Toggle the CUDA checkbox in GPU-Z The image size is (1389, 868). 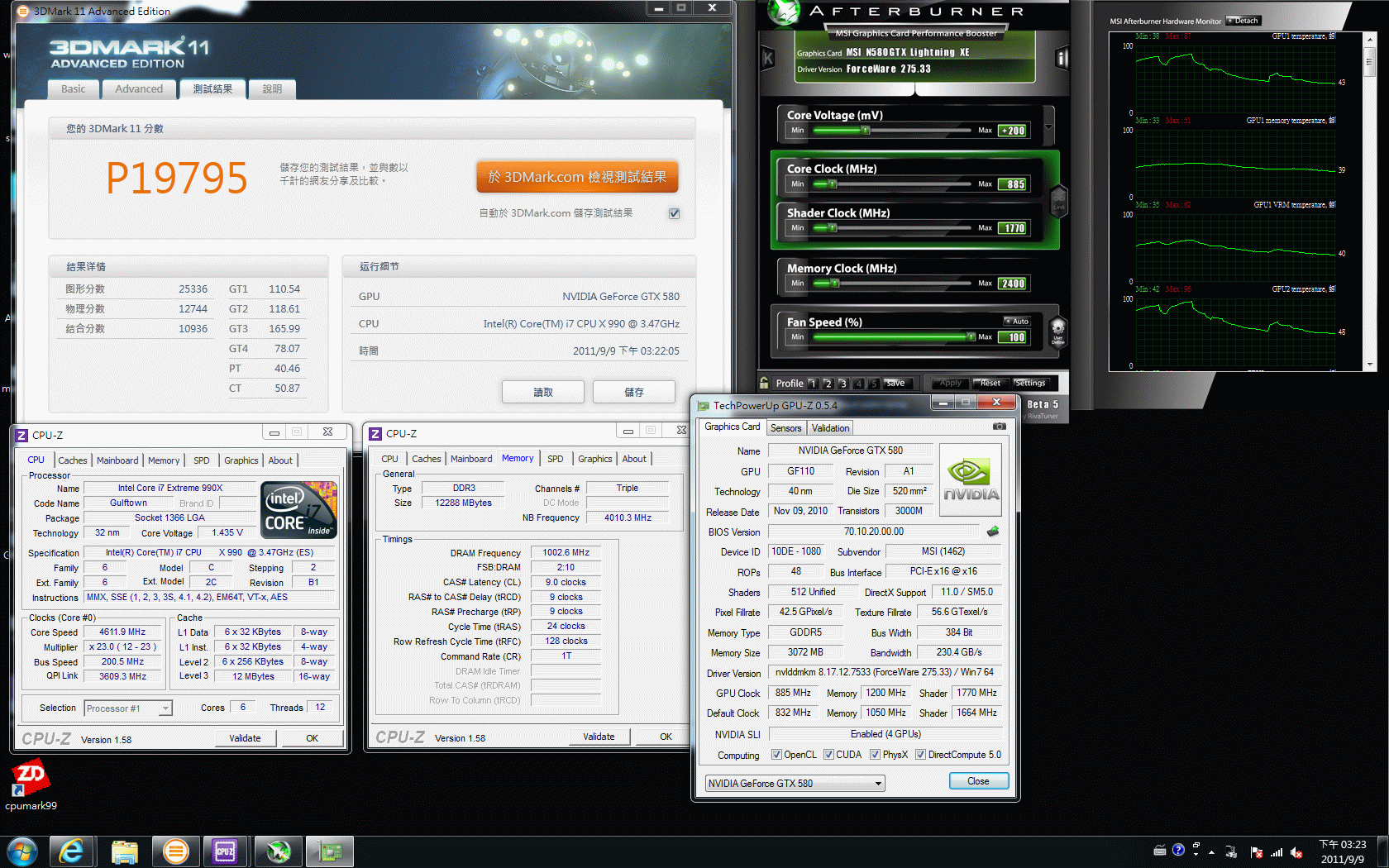point(828,755)
